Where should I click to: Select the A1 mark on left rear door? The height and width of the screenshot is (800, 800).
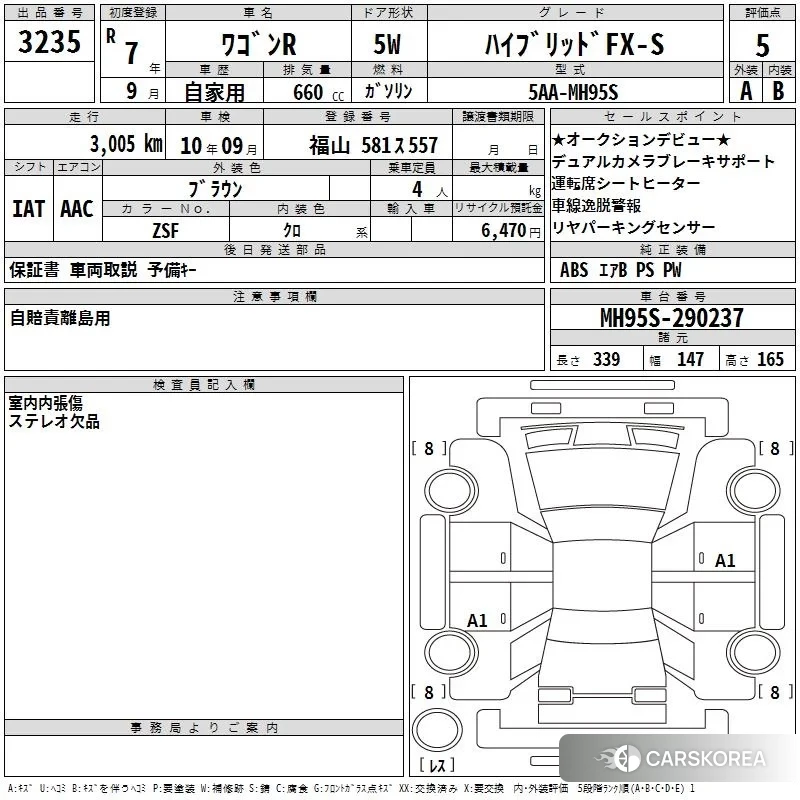(x=477, y=620)
